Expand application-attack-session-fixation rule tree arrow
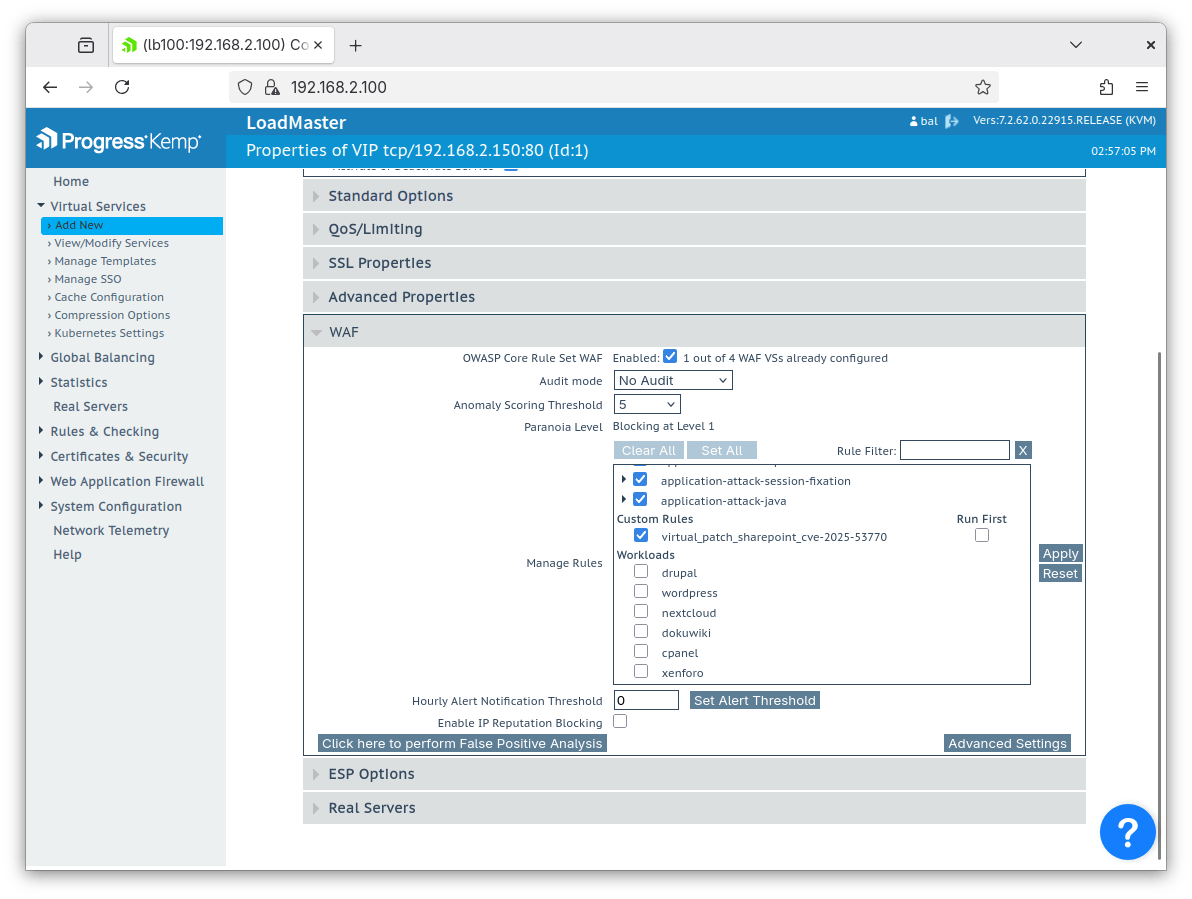The image size is (1192, 899). coord(623,480)
